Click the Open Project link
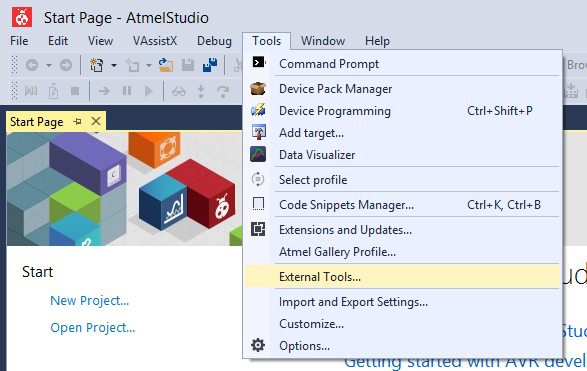Image resolution: width=587 pixels, height=371 pixels. click(x=92, y=328)
